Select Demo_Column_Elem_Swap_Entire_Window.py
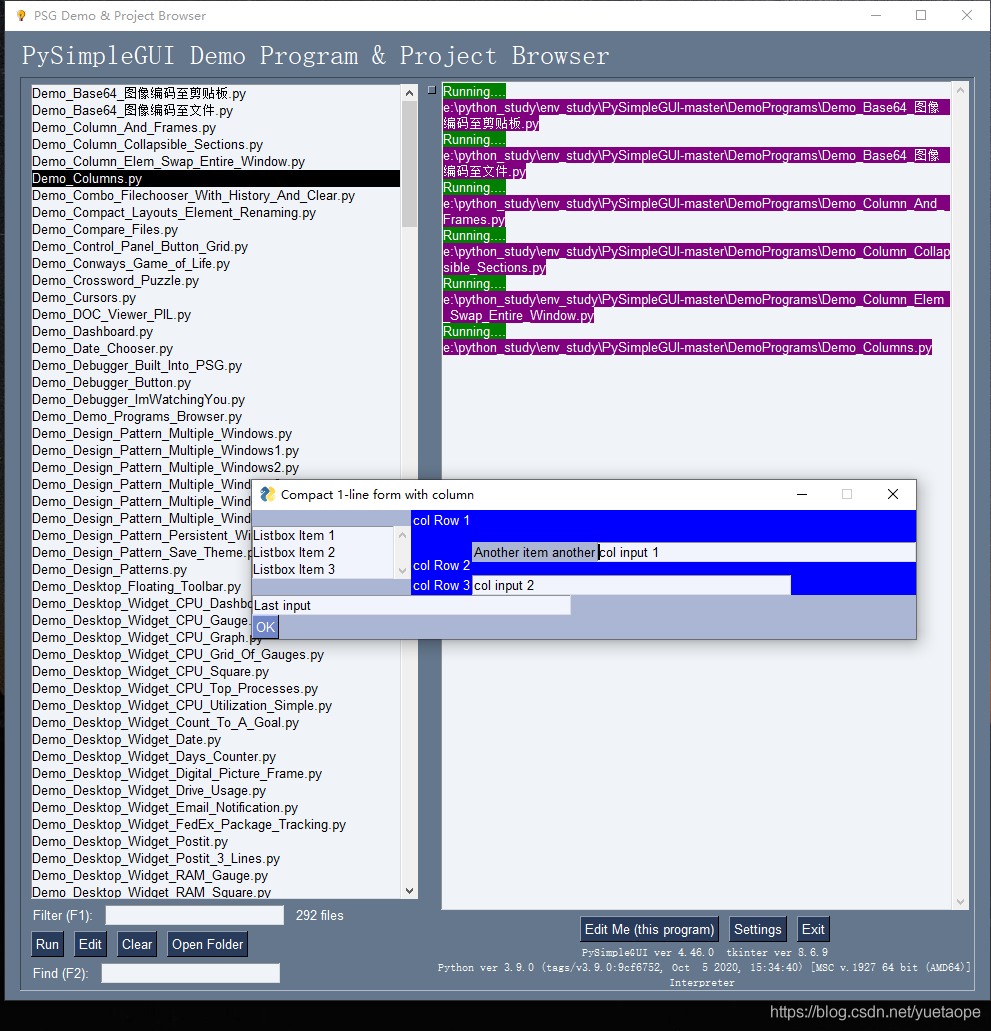 (x=216, y=162)
